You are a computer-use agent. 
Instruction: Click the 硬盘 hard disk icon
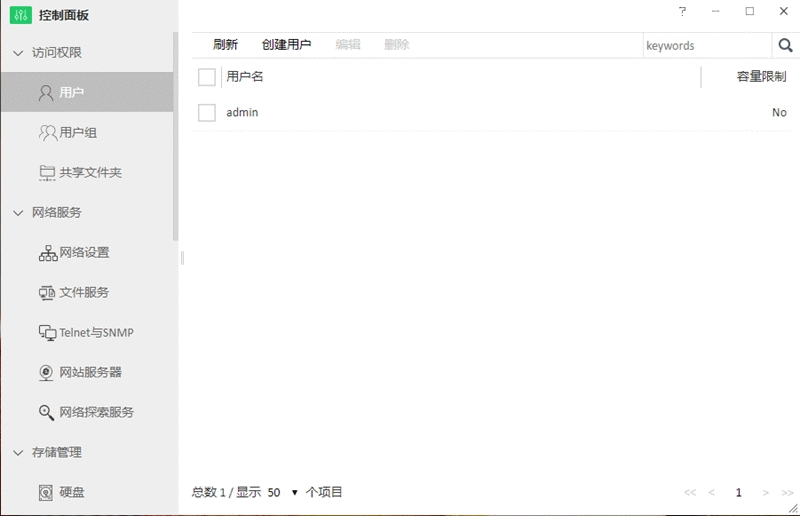point(47,492)
